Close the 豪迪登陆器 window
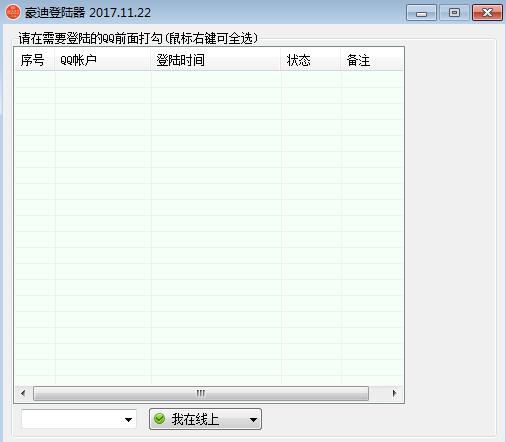This screenshot has width=506, height=442. click(487, 13)
